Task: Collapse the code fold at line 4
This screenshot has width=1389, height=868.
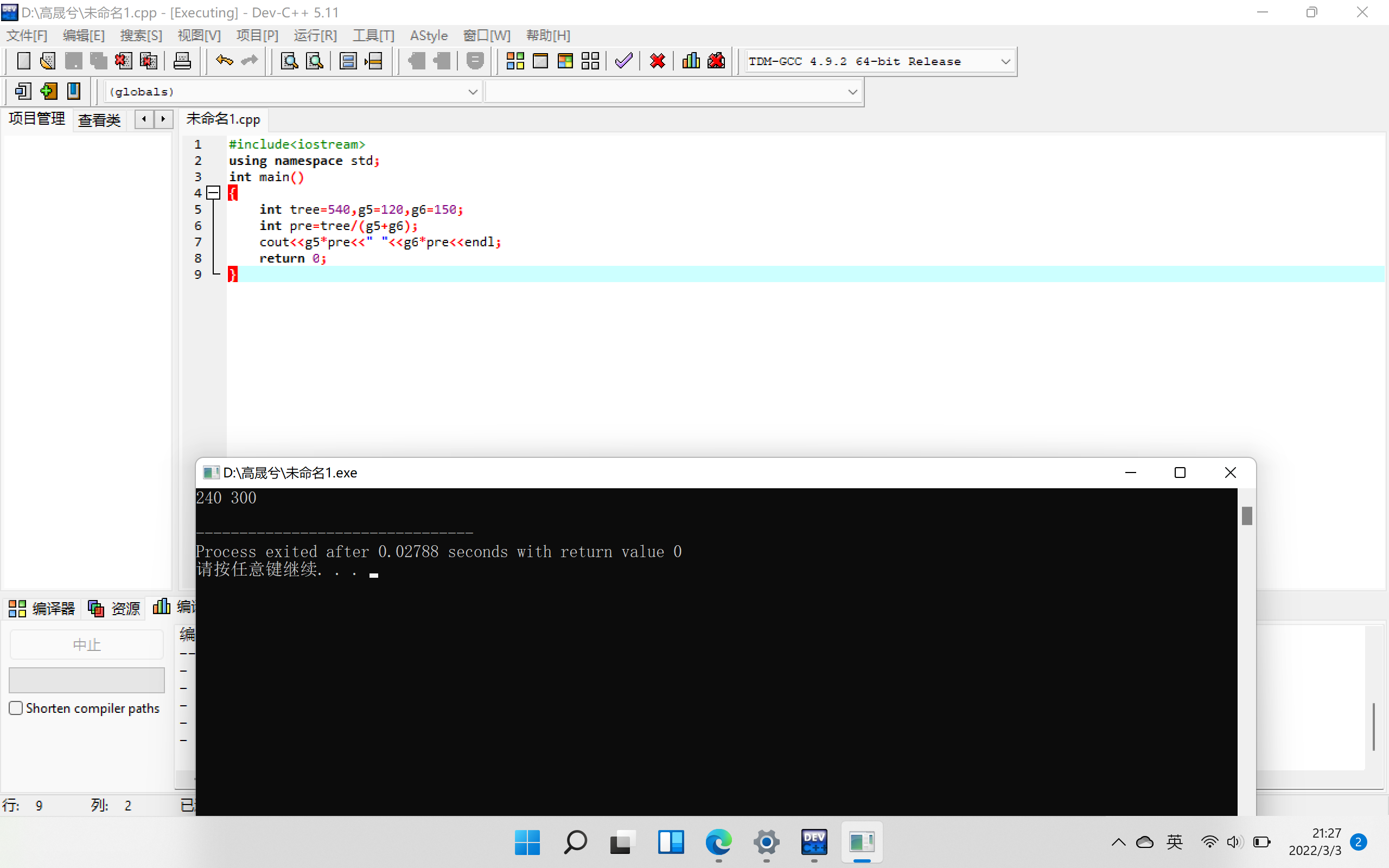Action: pos(213,193)
